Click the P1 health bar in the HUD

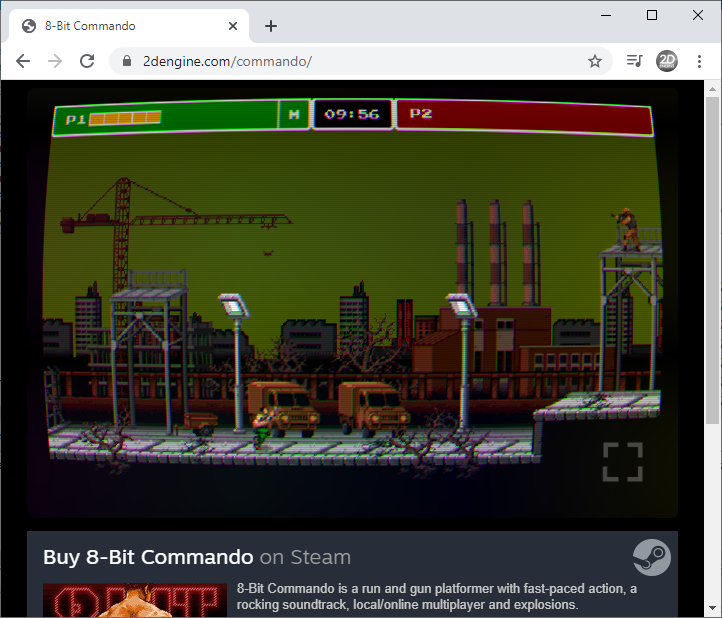[125, 118]
